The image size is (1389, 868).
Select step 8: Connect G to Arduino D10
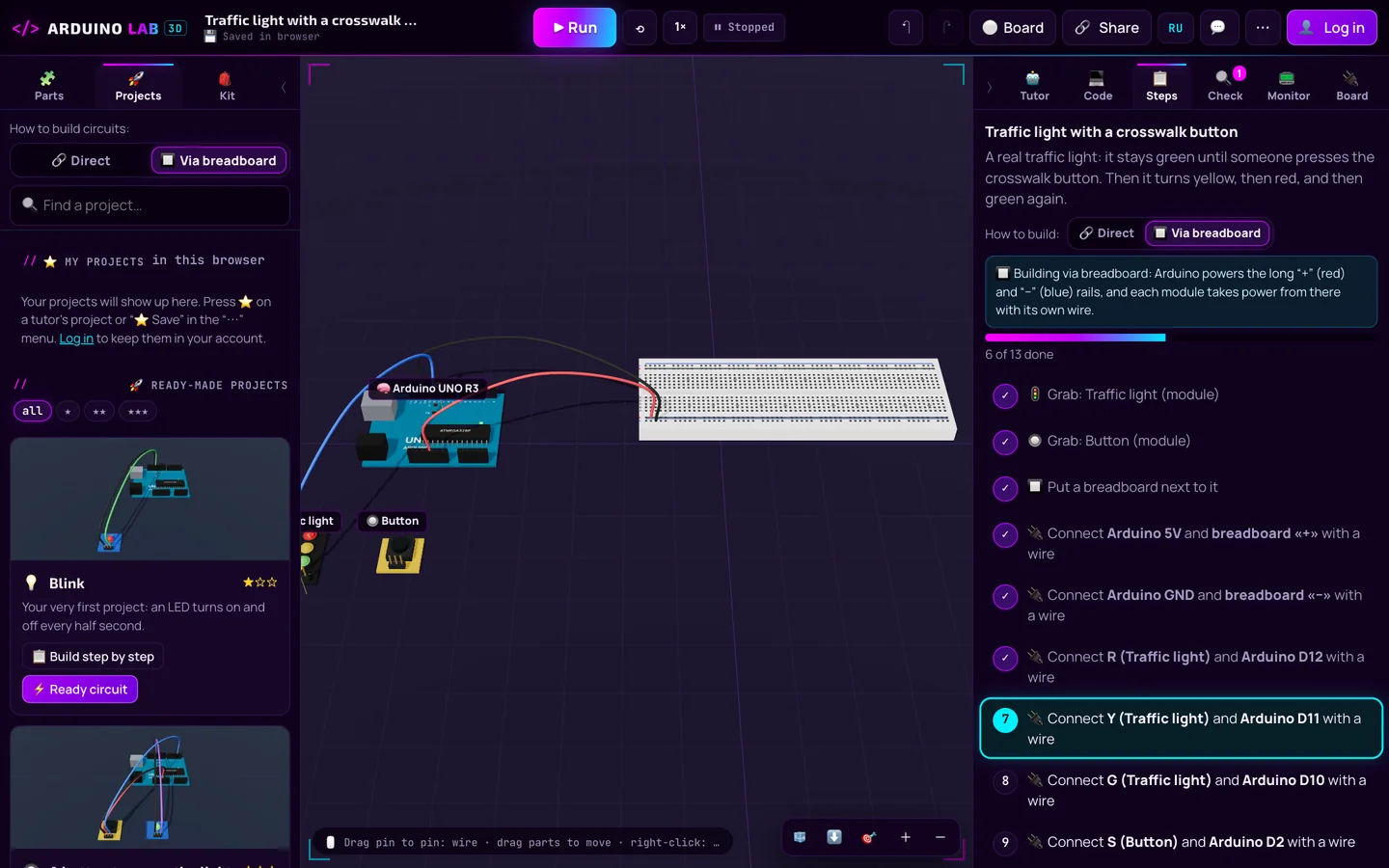pyautogui.click(x=1181, y=790)
